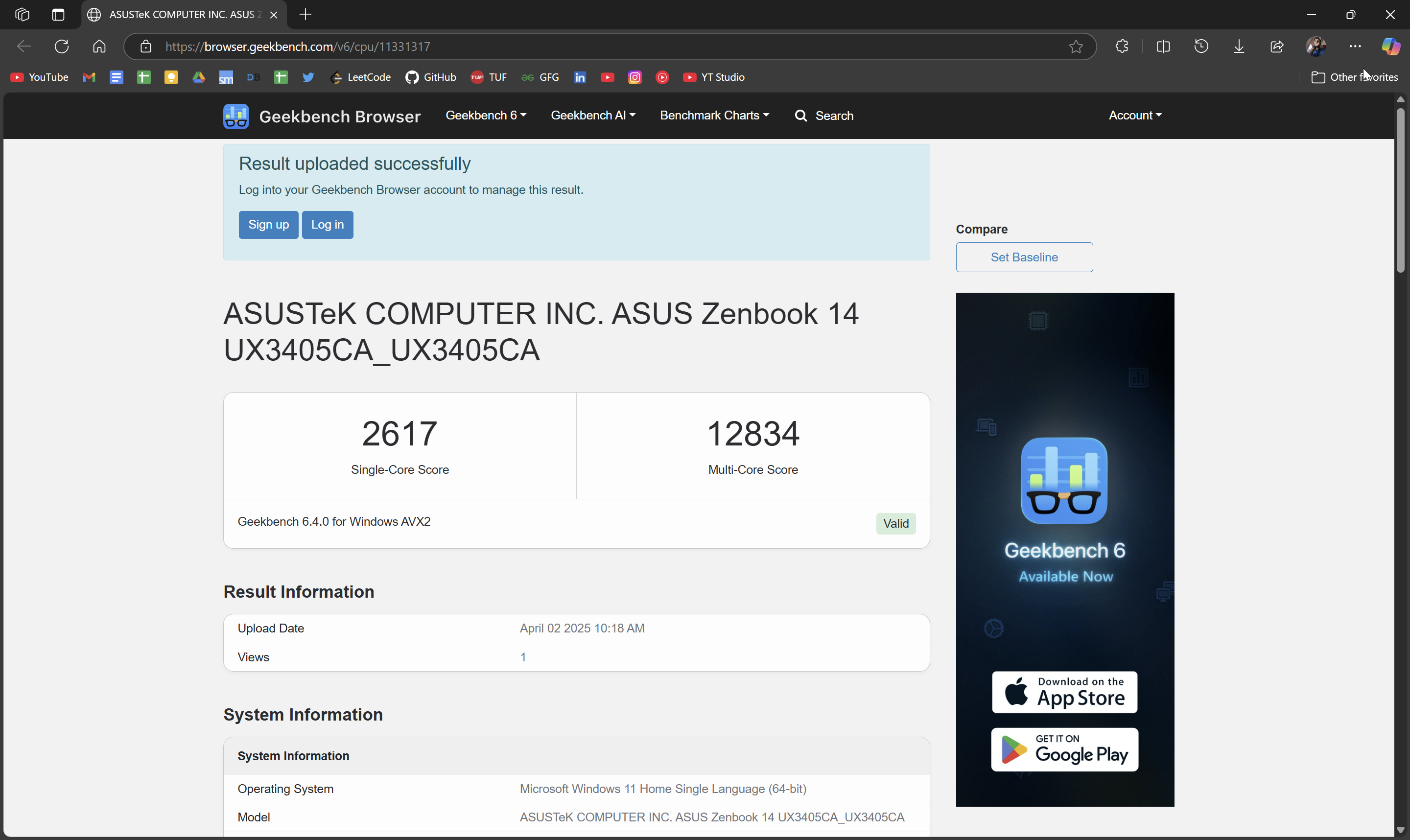Image resolution: width=1410 pixels, height=840 pixels.
Task: Open the share icon in toolbar
Action: pyautogui.click(x=1277, y=47)
